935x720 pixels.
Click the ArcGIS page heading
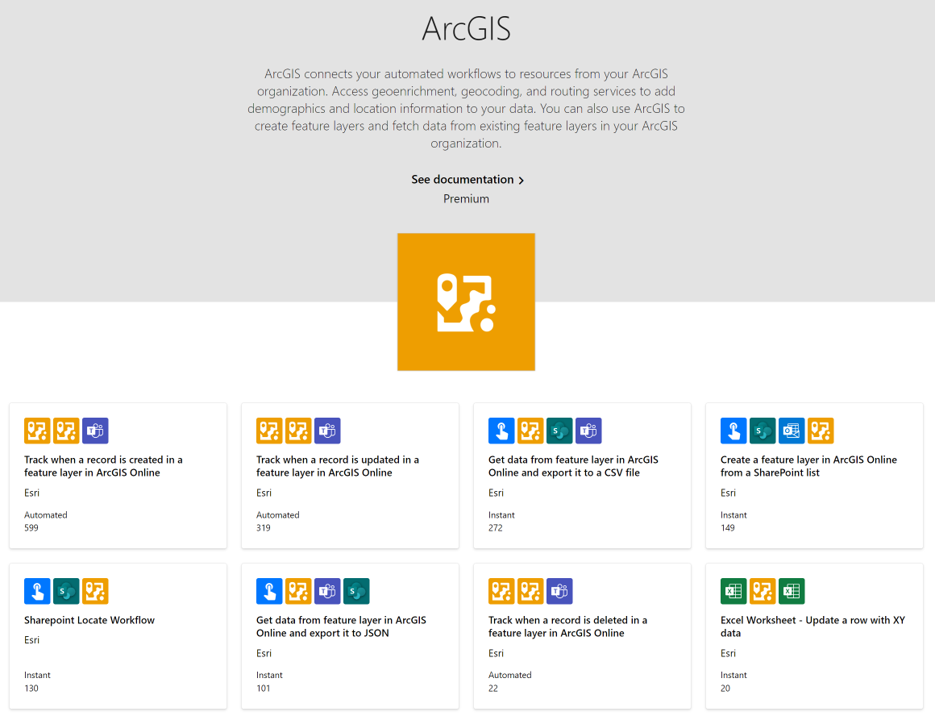[x=466, y=29]
